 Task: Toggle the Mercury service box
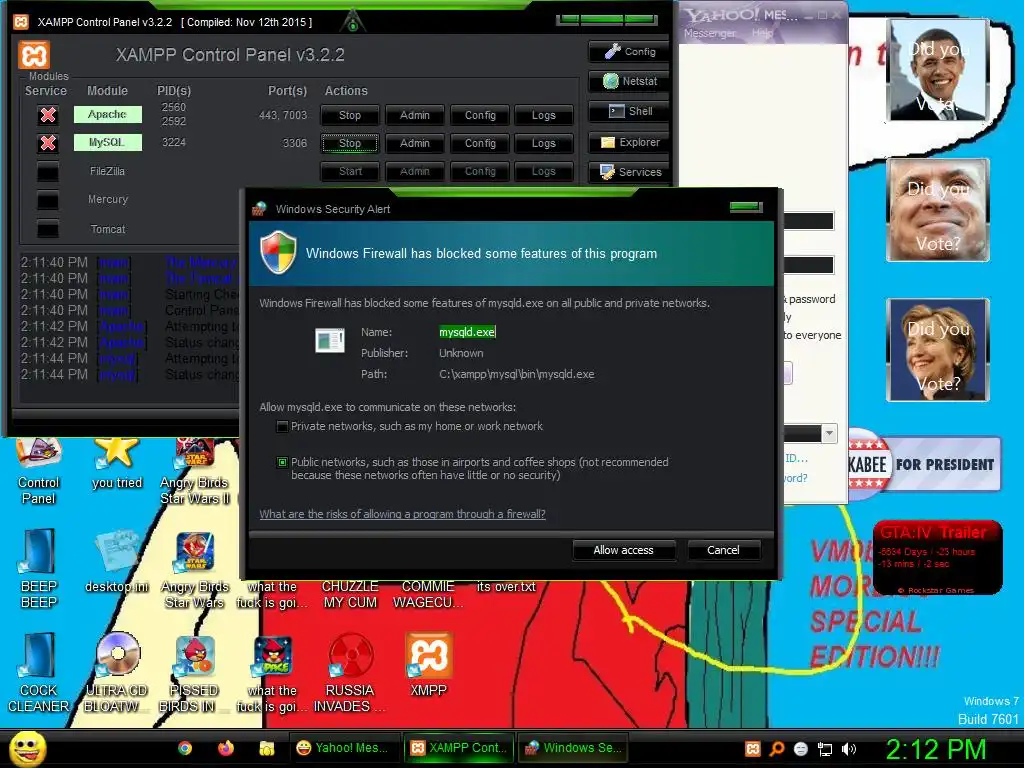[x=48, y=200]
